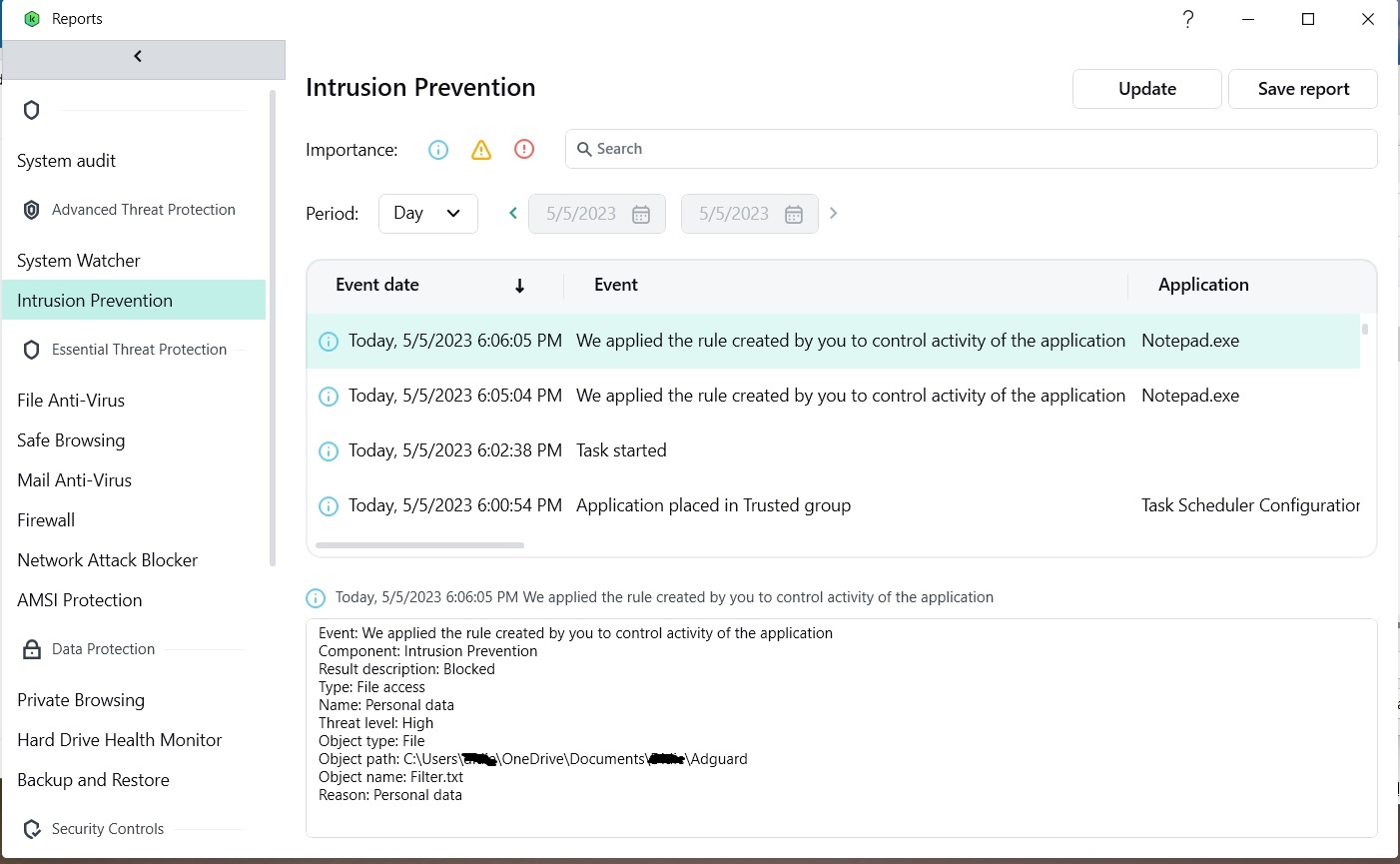
Task: Focus the Search input field
Action: pos(972,149)
